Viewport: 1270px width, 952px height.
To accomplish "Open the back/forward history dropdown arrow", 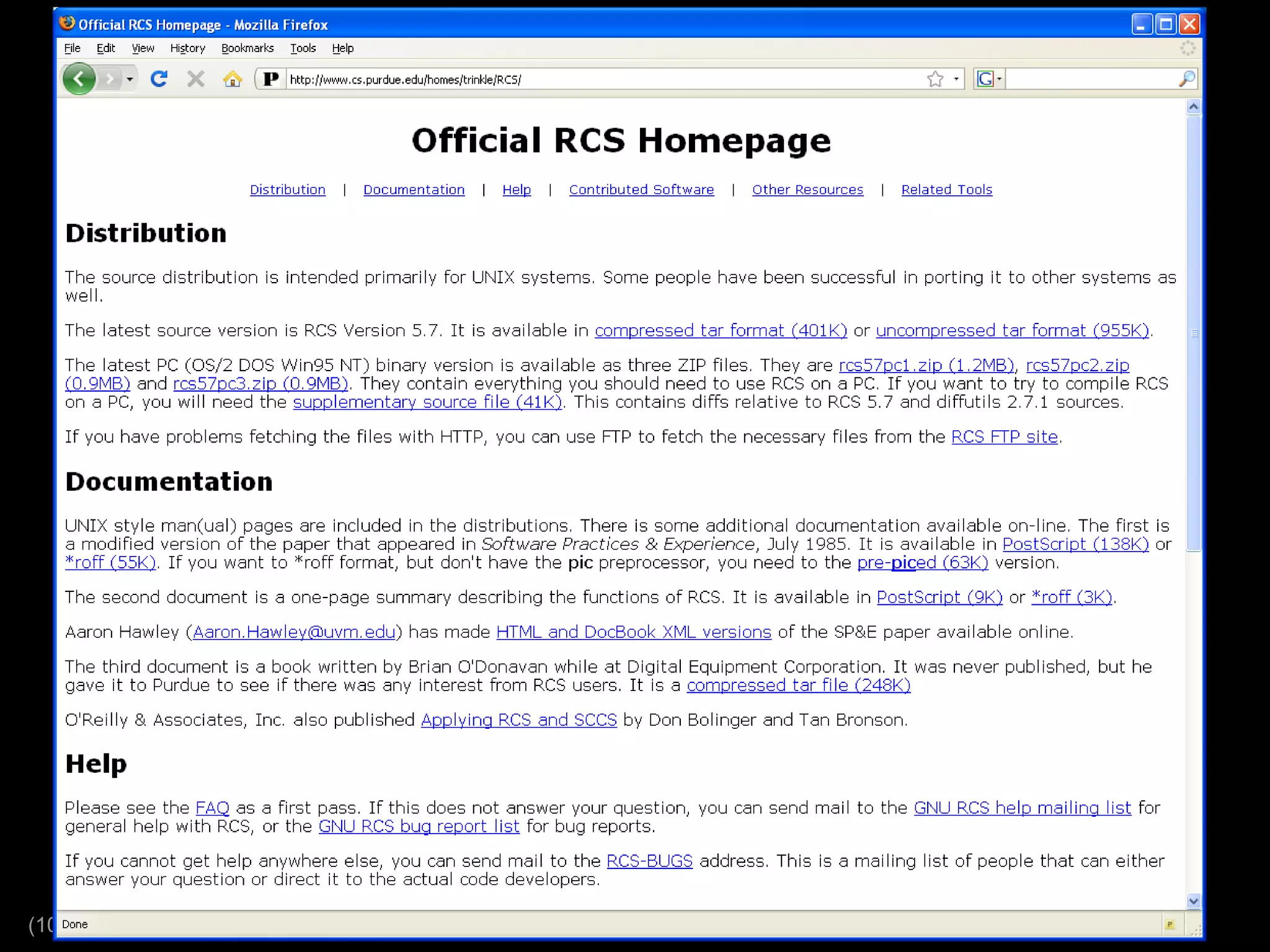I will 130,79.
